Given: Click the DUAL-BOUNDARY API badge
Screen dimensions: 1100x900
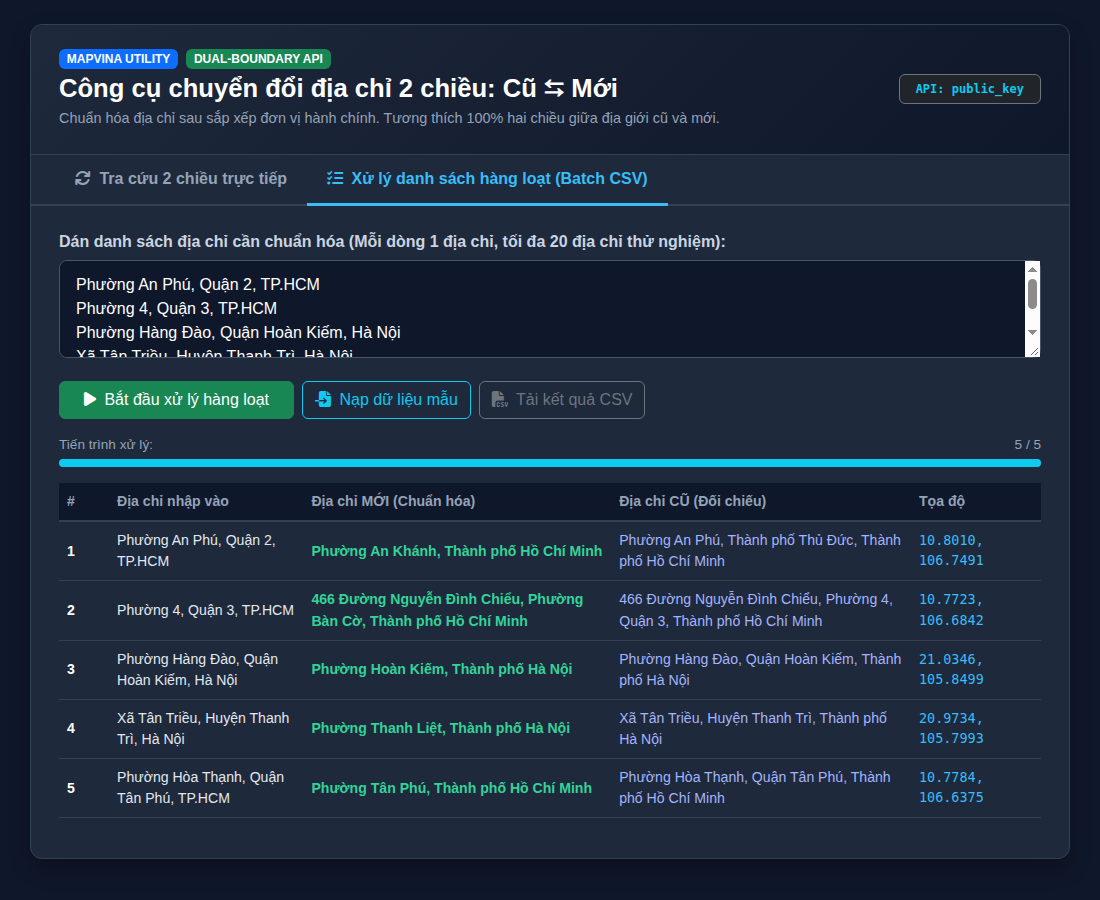Looking at the screenshot, I should [x=258, y=59].
